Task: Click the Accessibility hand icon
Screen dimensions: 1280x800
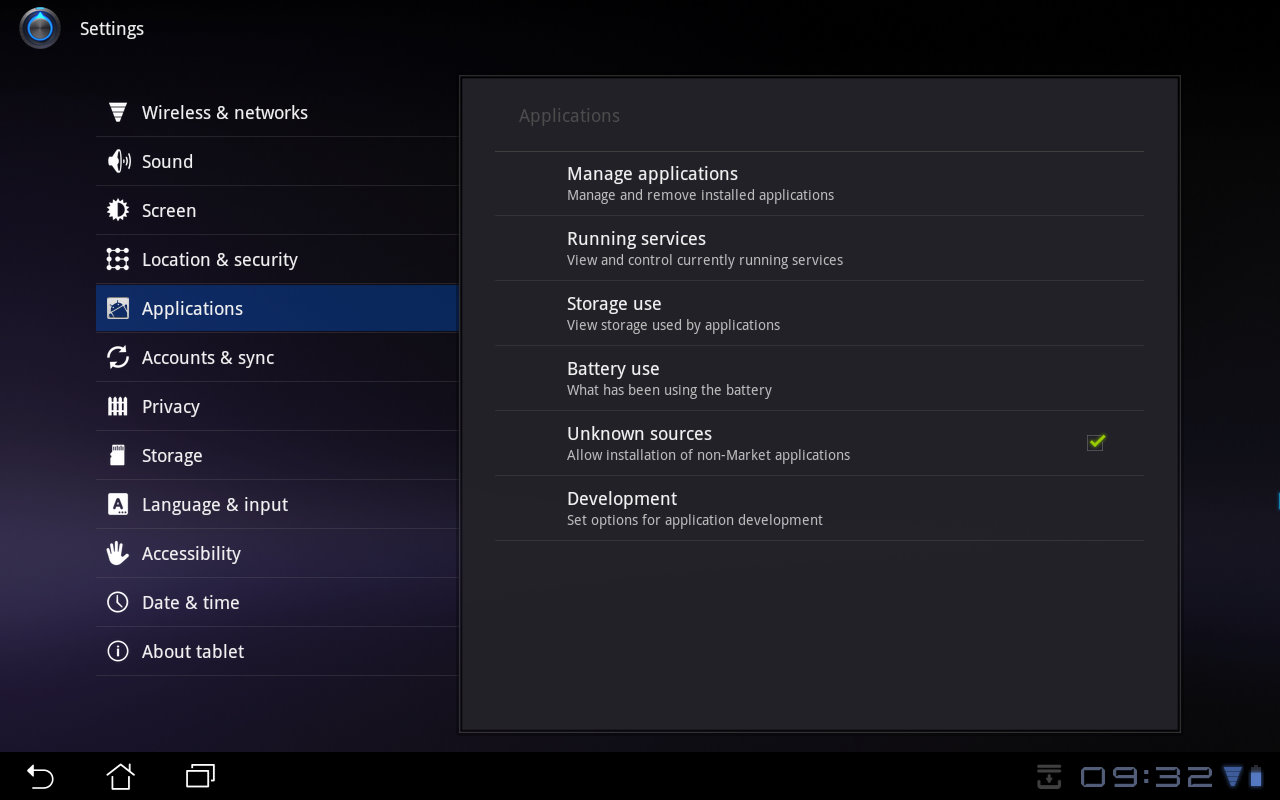Action: [x=118, y=553]
